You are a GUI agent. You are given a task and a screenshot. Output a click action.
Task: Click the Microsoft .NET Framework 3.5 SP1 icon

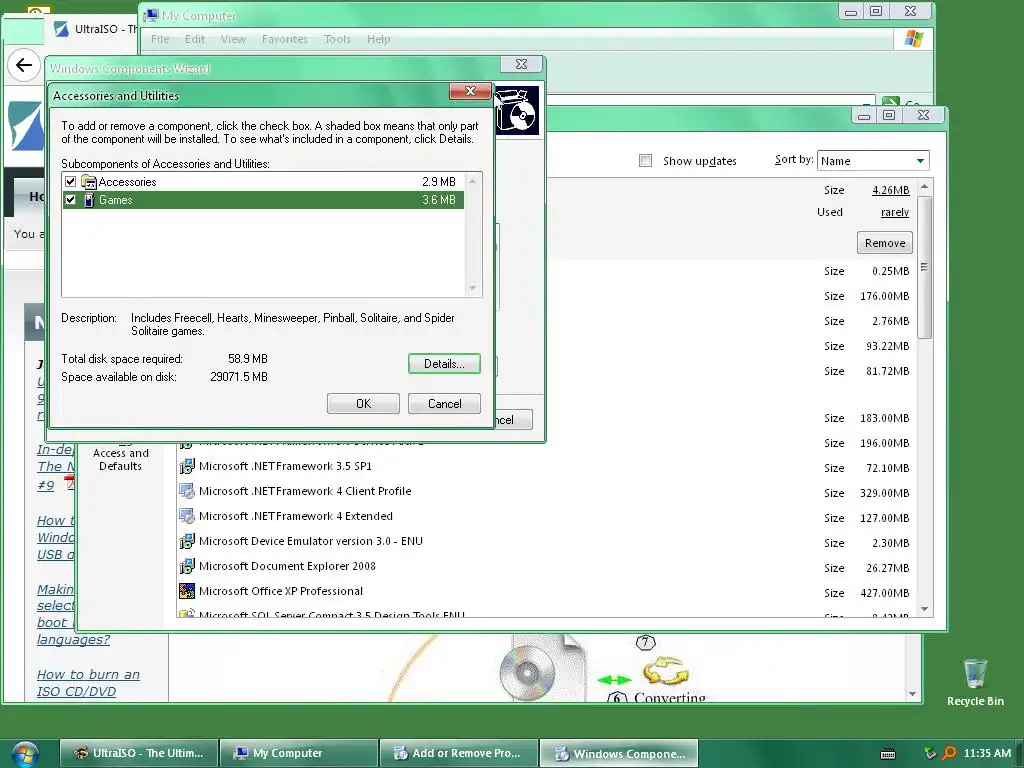[187, 466]
